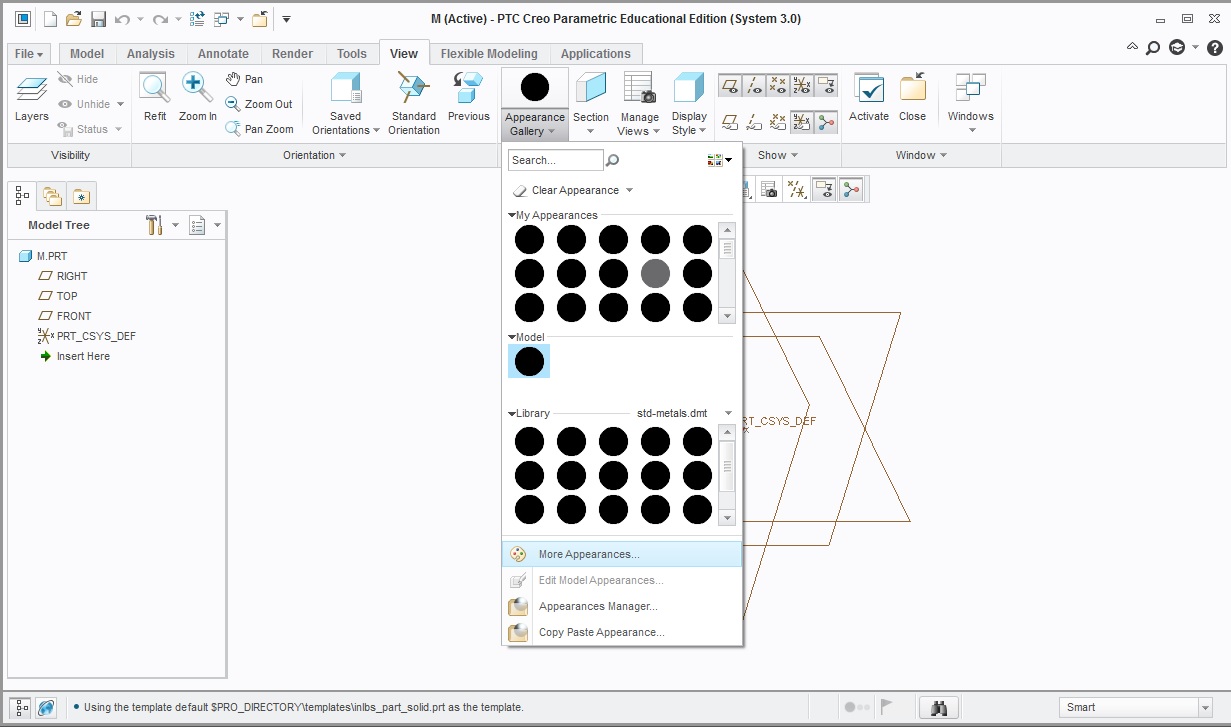Open the File menu
The height and width of the screenshot is (727, 1231).
(29, 54)
